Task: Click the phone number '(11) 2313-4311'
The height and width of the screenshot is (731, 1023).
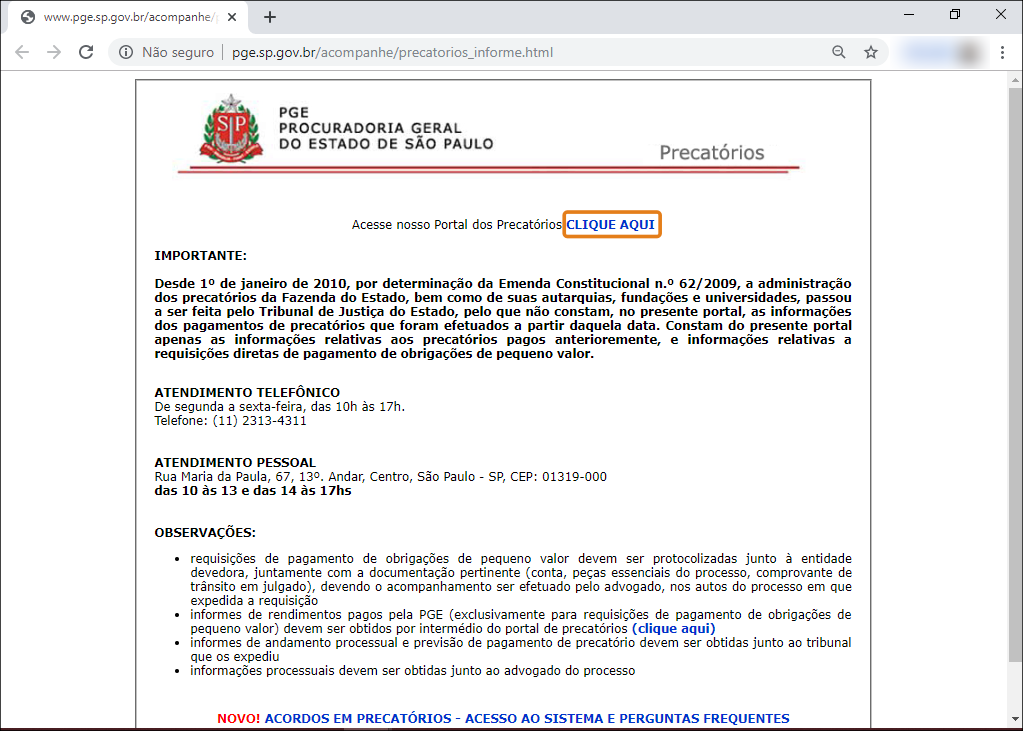Action: pyautogui.click(x=260, y=421)
